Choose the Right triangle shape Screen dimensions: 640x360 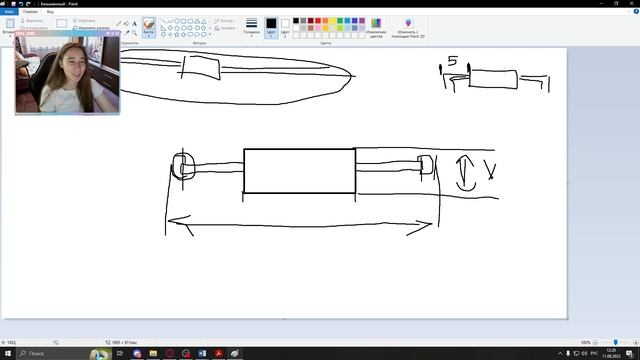point(163,28)
